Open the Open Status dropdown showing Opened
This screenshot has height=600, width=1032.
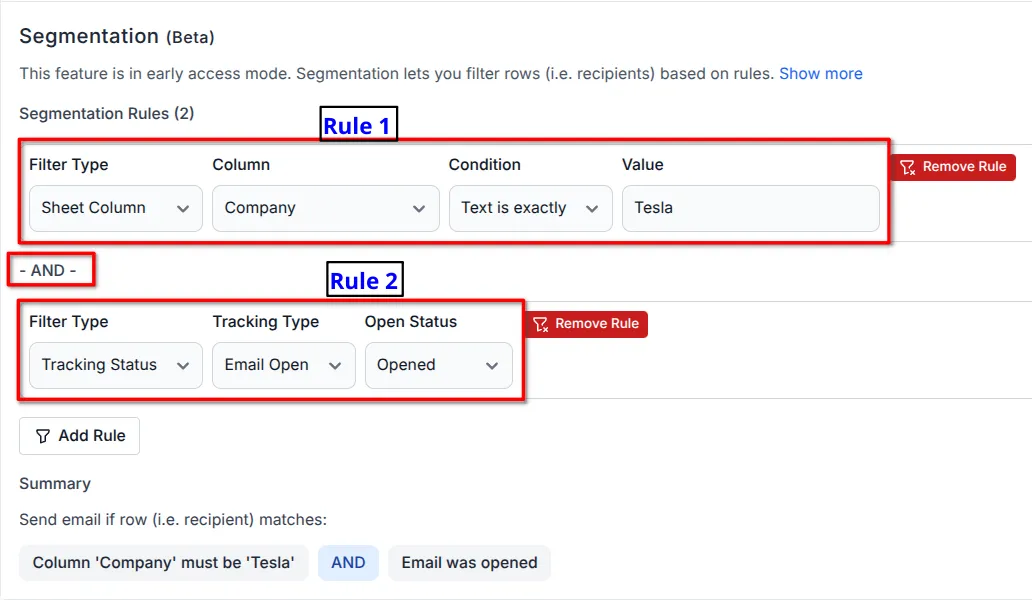pos(438,365)
